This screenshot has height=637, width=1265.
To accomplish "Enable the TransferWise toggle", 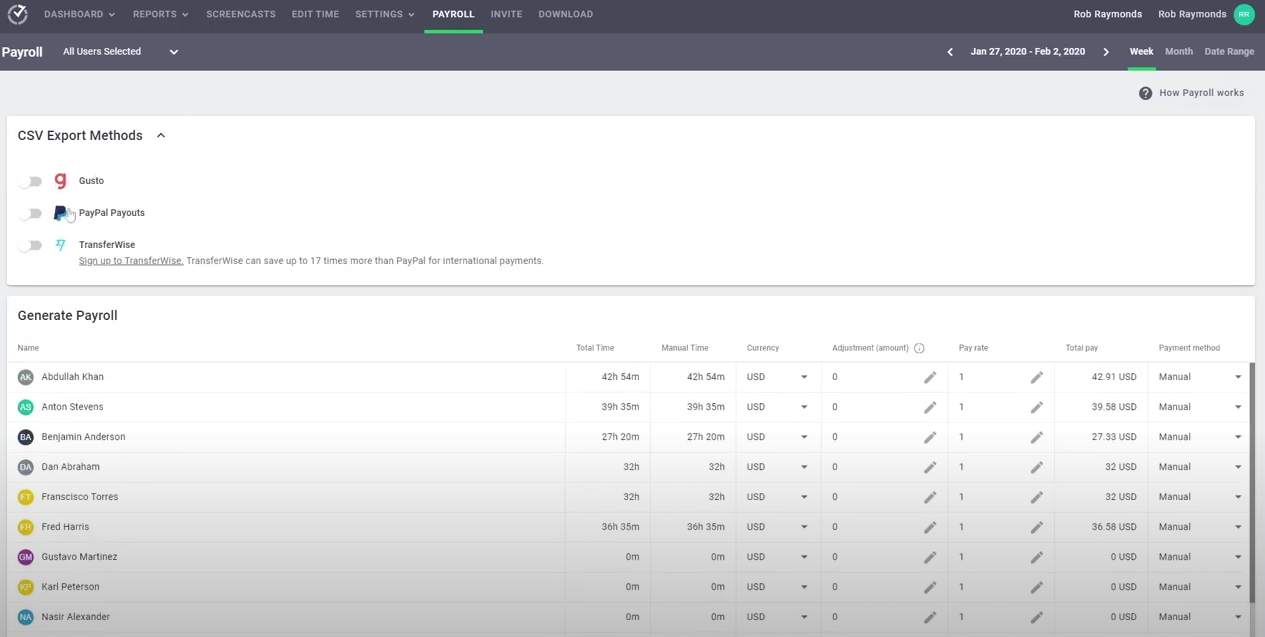I will tap(31, 244).
